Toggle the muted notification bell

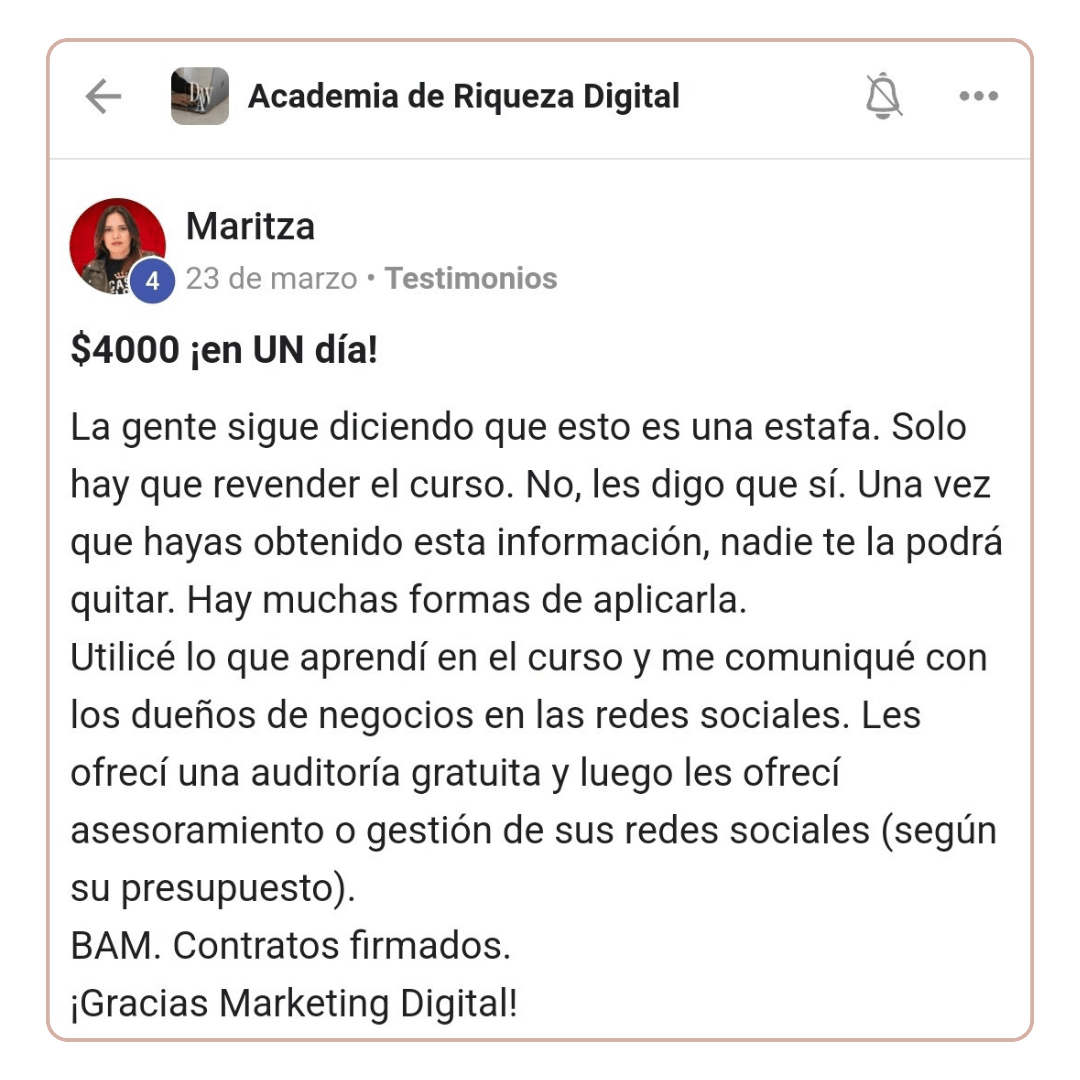pyautogui.click(x=883, y=96)
